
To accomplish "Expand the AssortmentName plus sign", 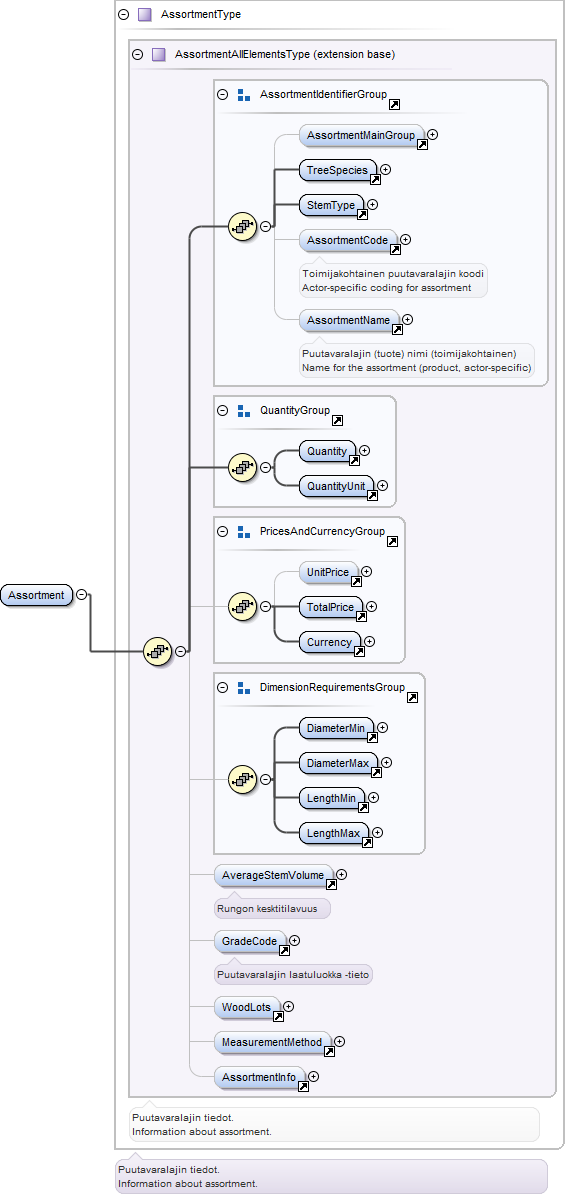I will 408,320.
